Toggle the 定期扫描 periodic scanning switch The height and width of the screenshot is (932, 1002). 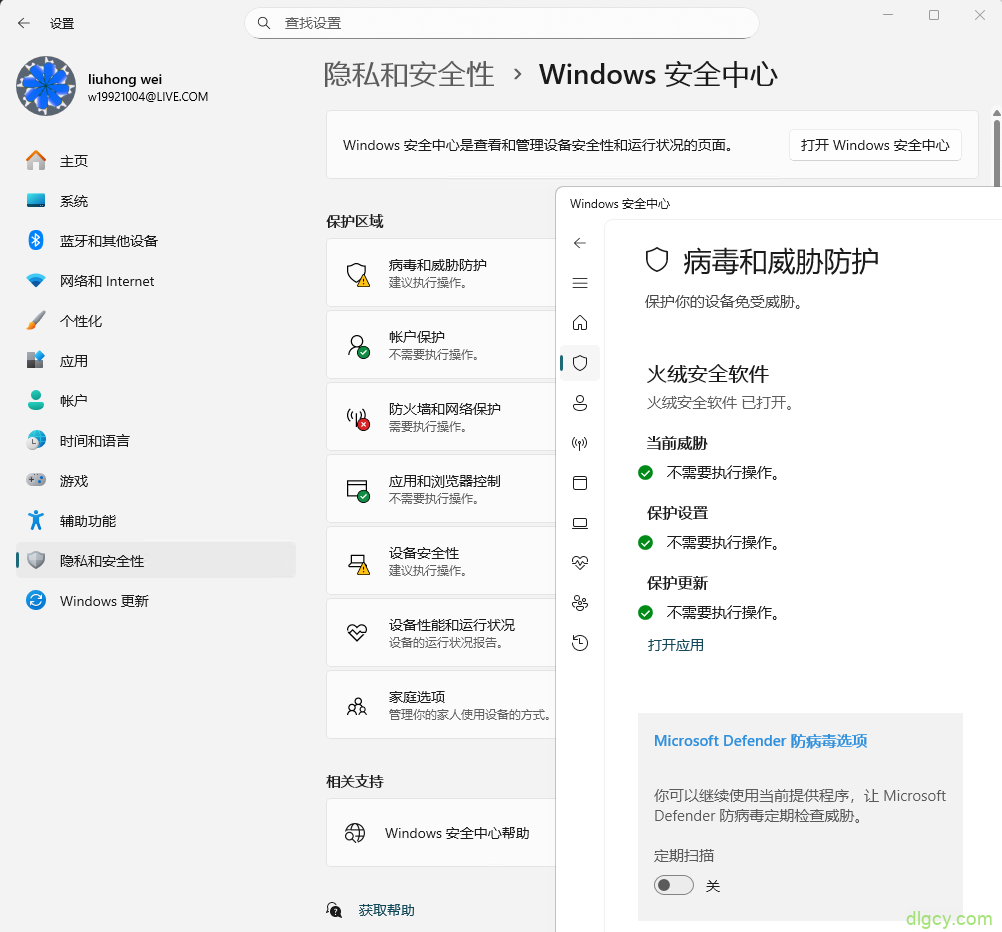(x=674, y=885)
